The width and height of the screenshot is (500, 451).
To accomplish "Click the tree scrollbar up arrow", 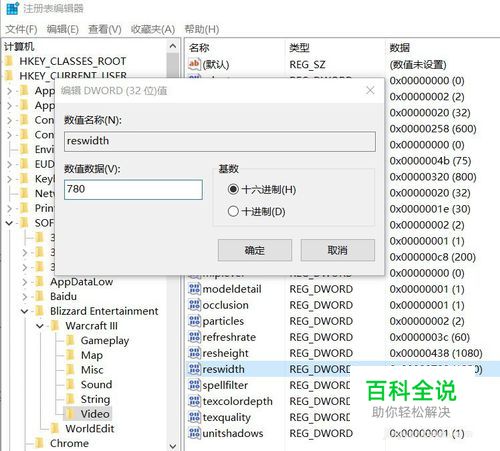I will coord(173,46).
